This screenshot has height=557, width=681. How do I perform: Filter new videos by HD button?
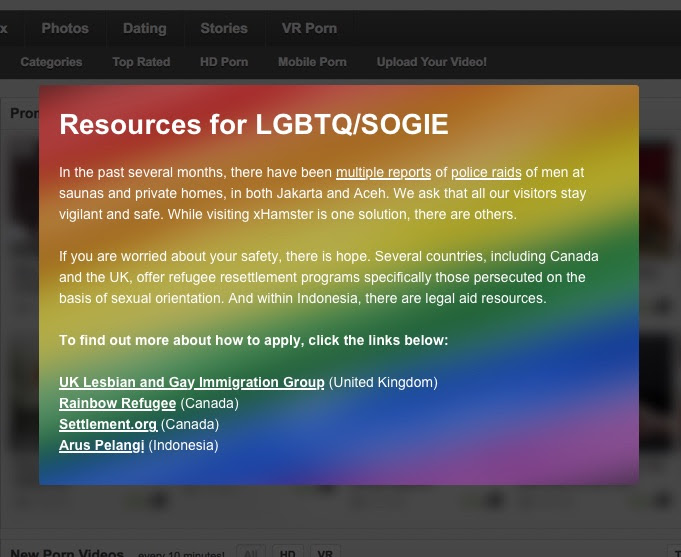287,552
